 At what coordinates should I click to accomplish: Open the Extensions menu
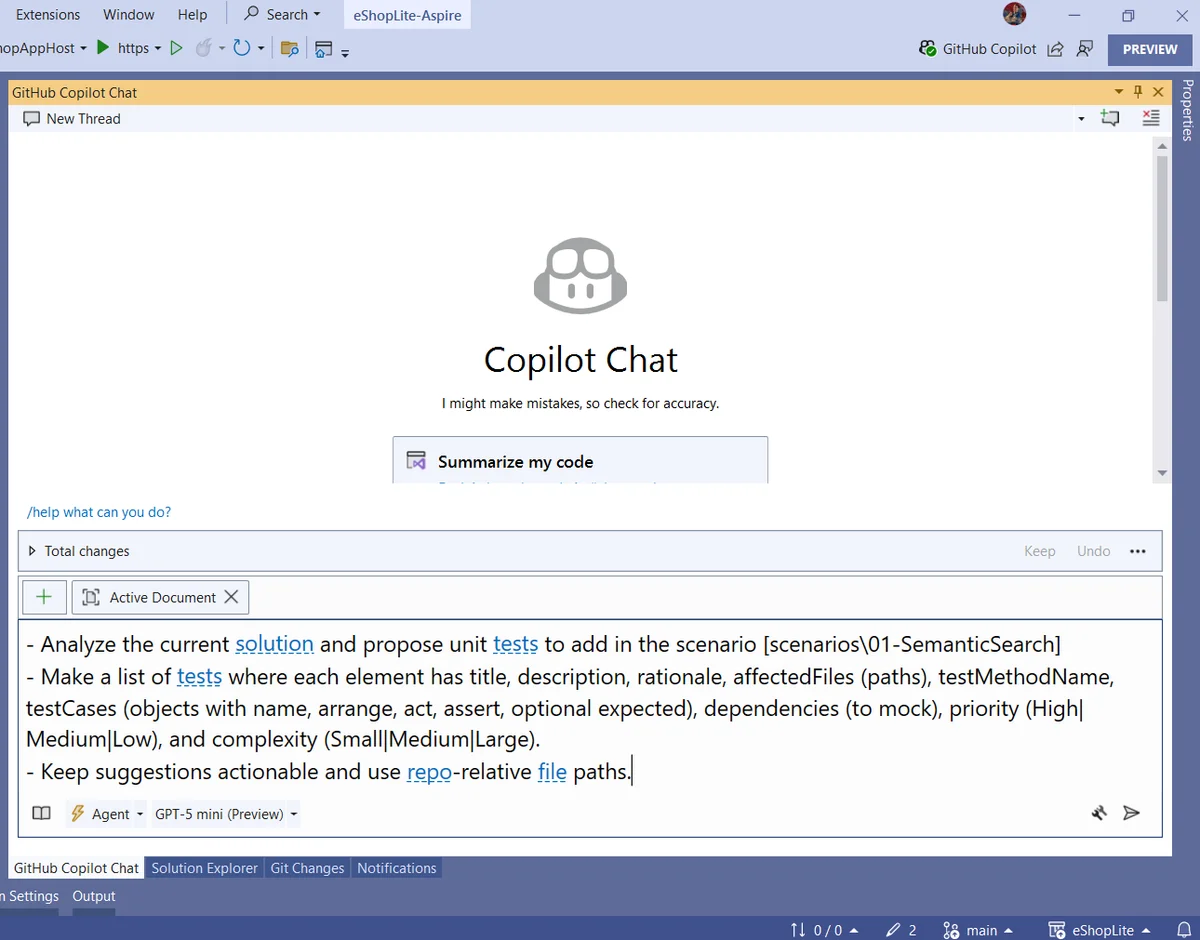coord(48,14)
